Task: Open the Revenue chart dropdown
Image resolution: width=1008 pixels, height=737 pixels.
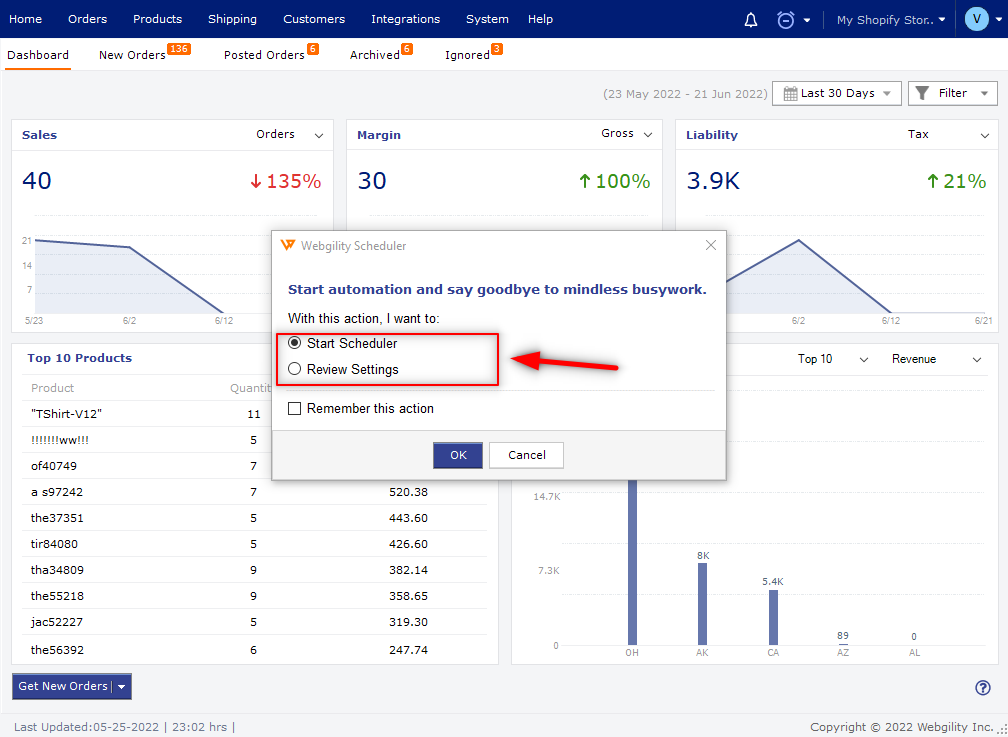Action: tap(937, 359)
